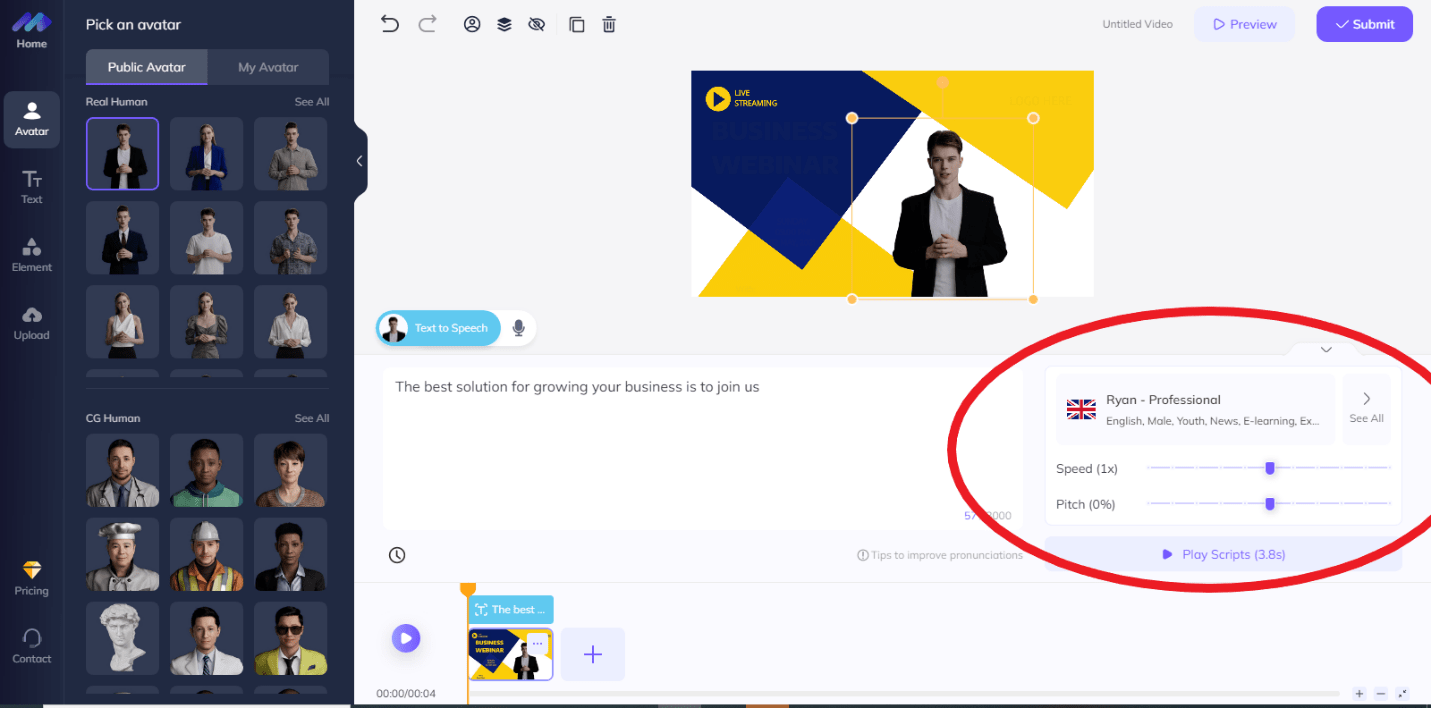Select the CG doctor avatar with stethoscope
This screenshot has width=1431, height=708.
(122, 470)
